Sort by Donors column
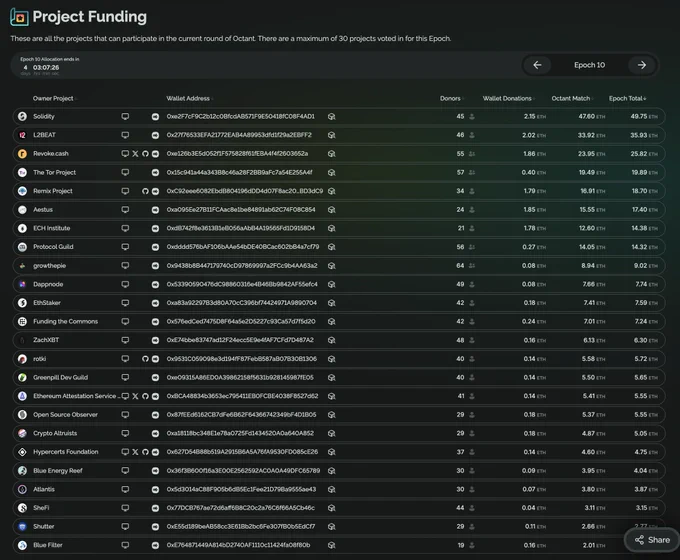The image size is (680, 560). (x=451, y=98)
